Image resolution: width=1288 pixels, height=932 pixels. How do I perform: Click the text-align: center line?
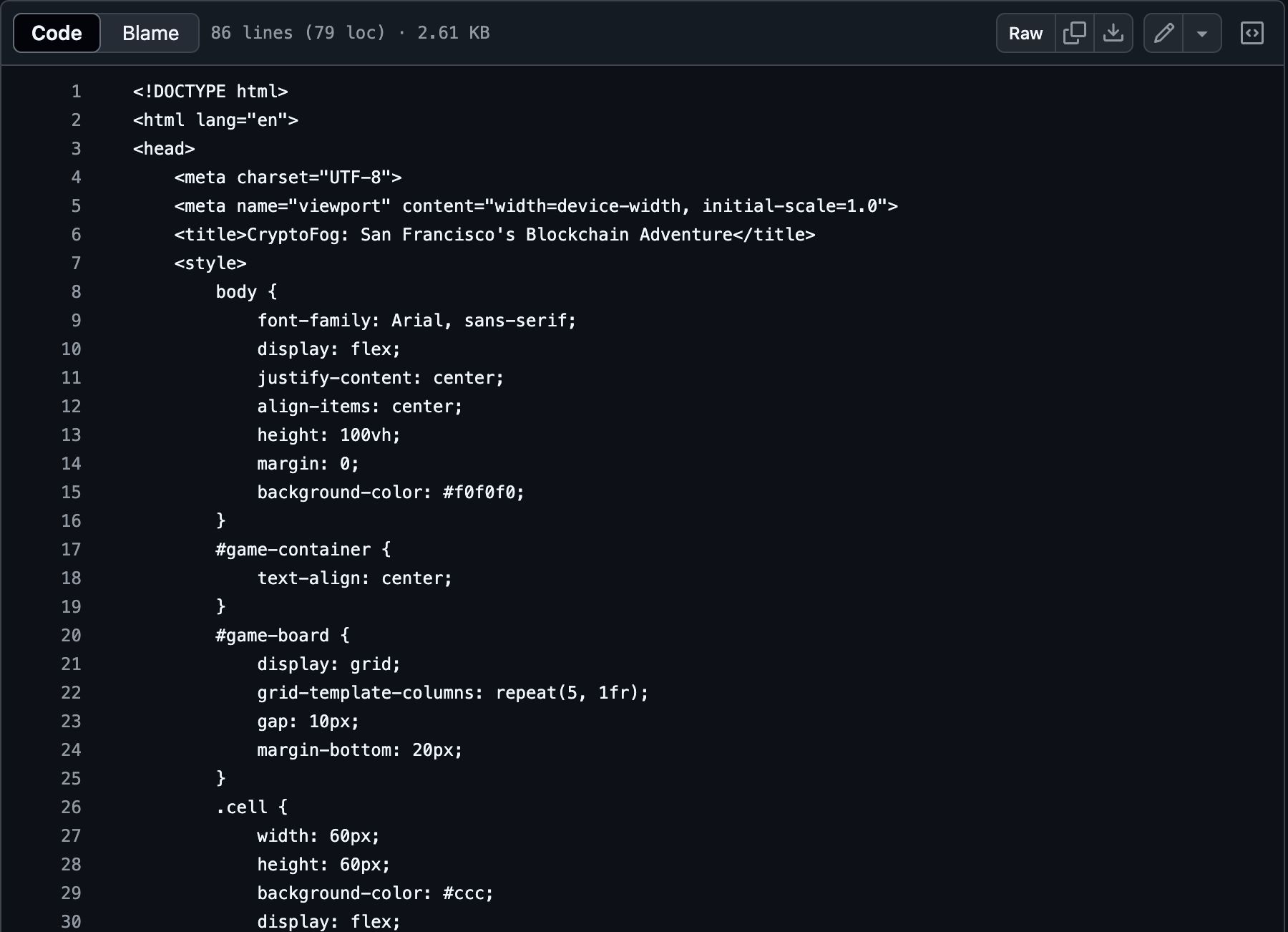click(355, 578)
